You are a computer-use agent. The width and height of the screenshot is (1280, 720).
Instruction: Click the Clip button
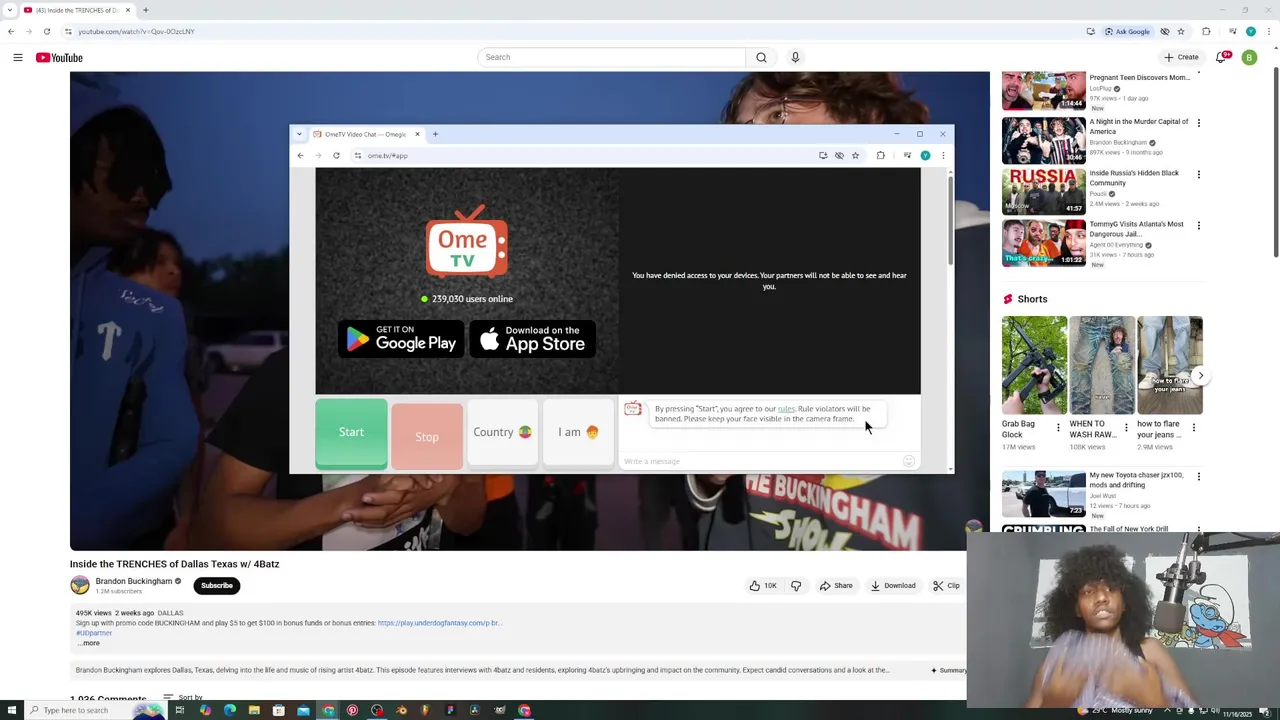tap(946, 585)
